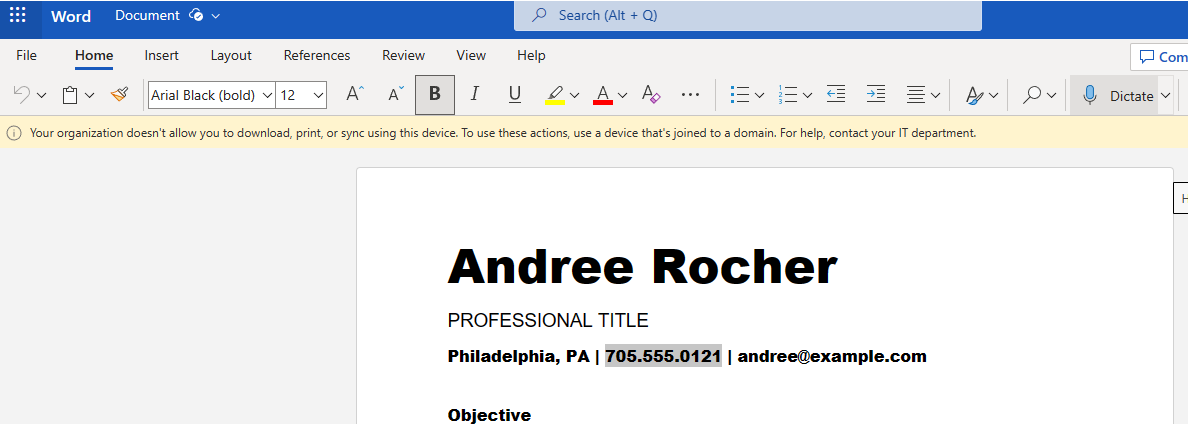Image resolution: width=1188 pixels, height=424 pixels.
Task: Toggle Italic formatting
Action: [475, 95]
